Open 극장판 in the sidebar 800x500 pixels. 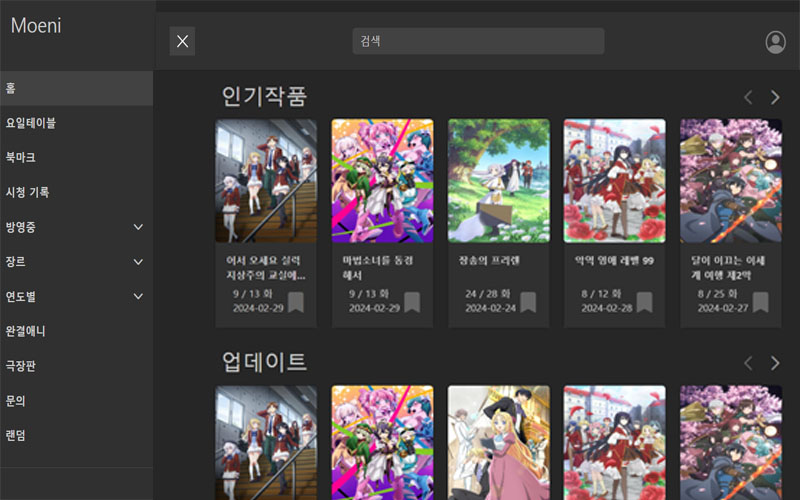click(x=77, y=366)
